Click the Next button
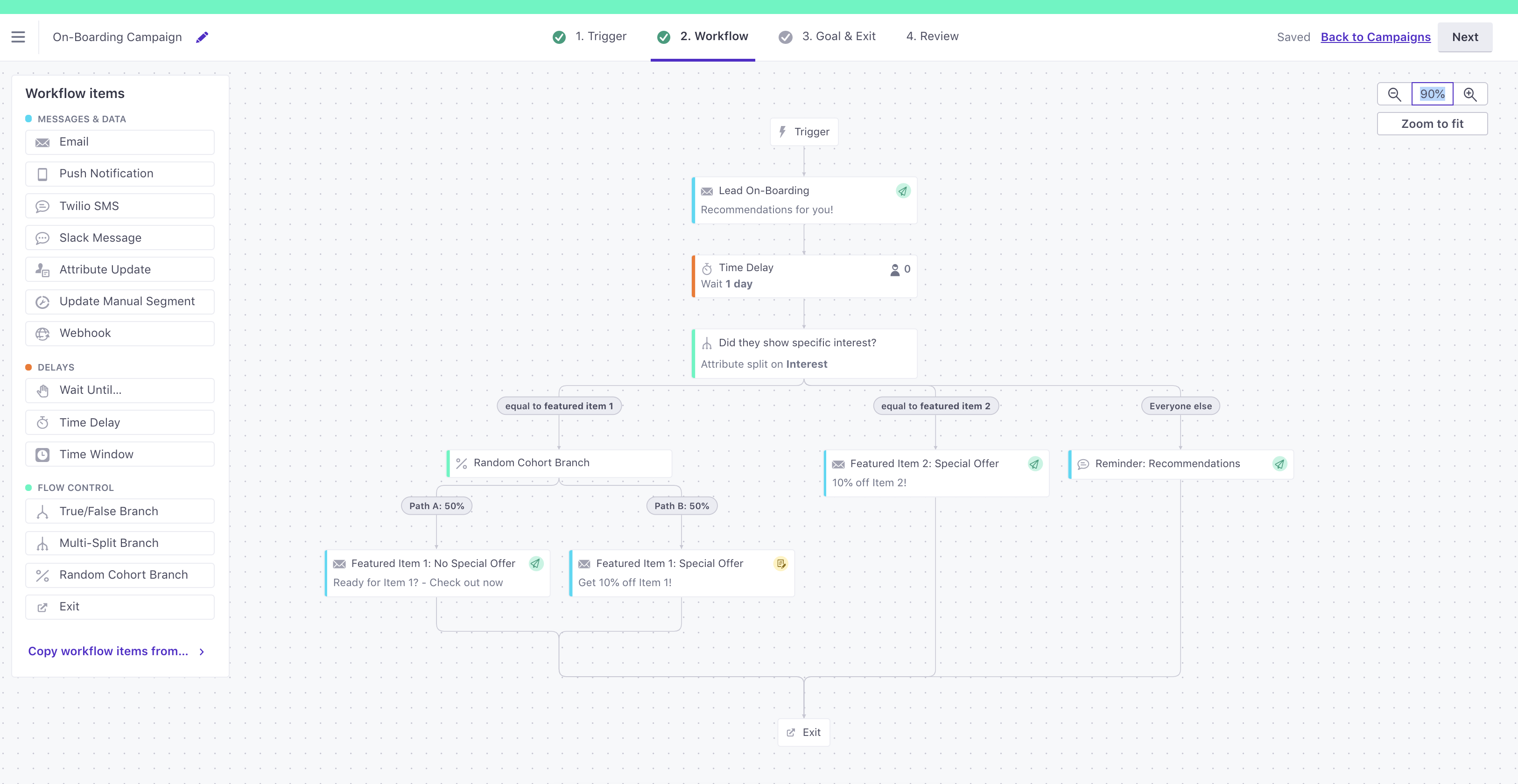The image size is (1518, 784). [x=1464, y=37]
